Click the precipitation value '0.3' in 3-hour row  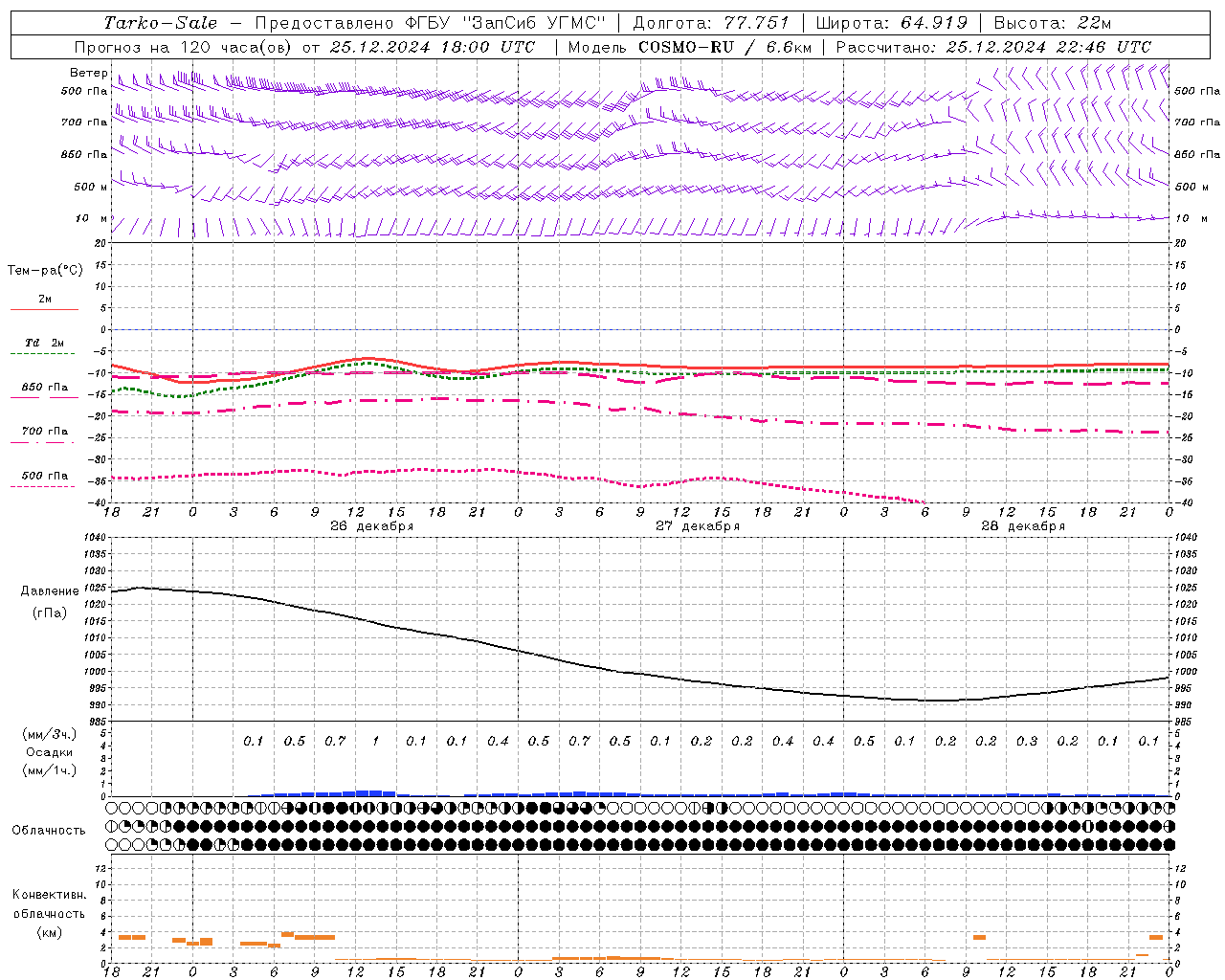(1027, 742)
